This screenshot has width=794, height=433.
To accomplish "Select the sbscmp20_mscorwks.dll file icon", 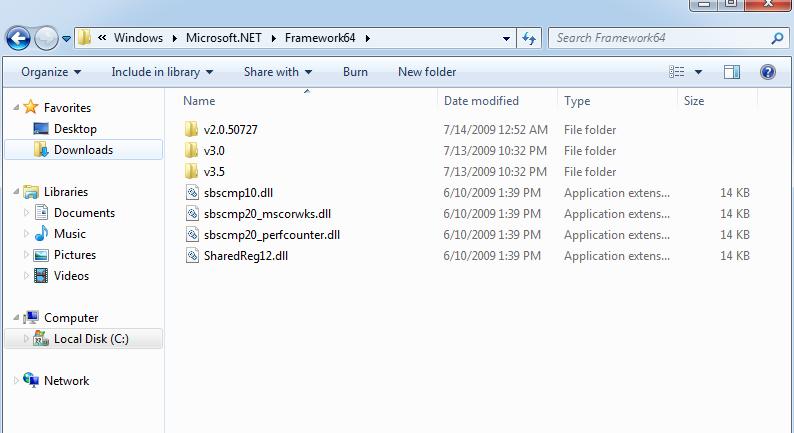I will pos(192,214).
